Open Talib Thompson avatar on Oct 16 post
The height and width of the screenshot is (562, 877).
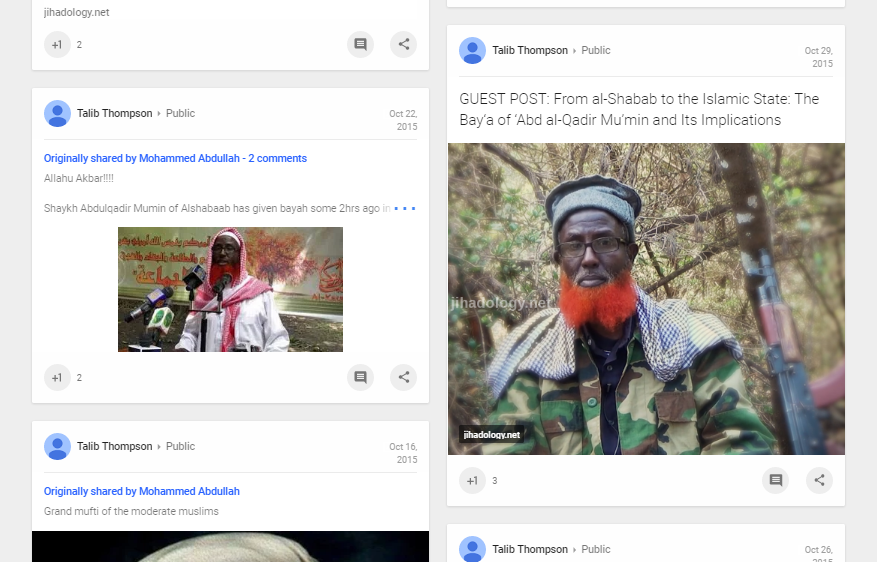58,446
